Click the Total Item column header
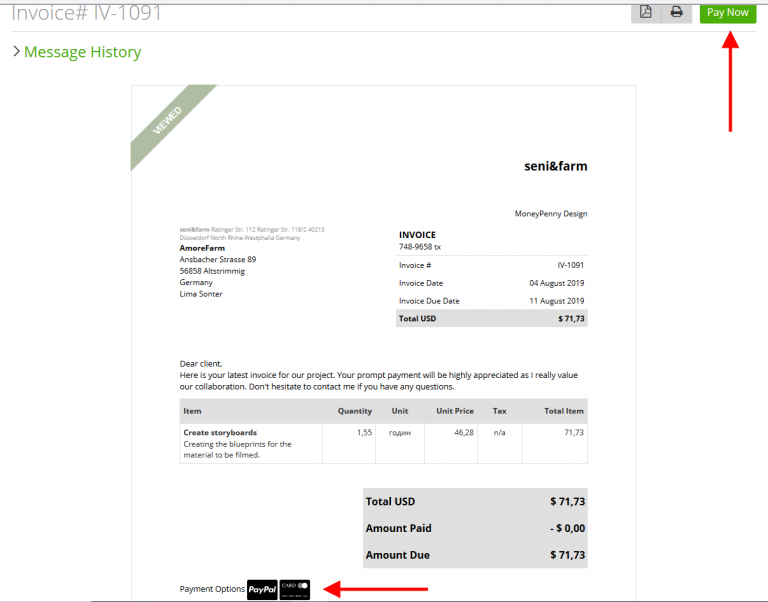Viewport: 768px width, 602px height. (x=564, y=411)
